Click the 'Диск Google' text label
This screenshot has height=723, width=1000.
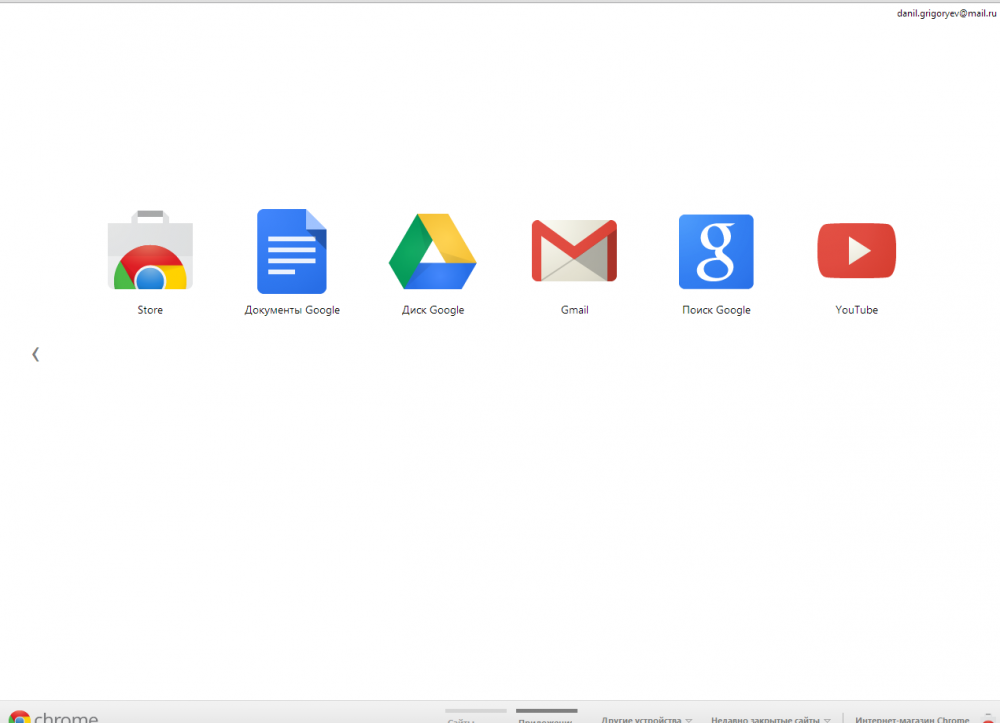pos(433,310)
